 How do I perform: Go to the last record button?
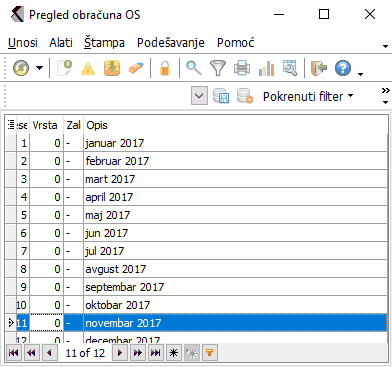tap(155, 353)
